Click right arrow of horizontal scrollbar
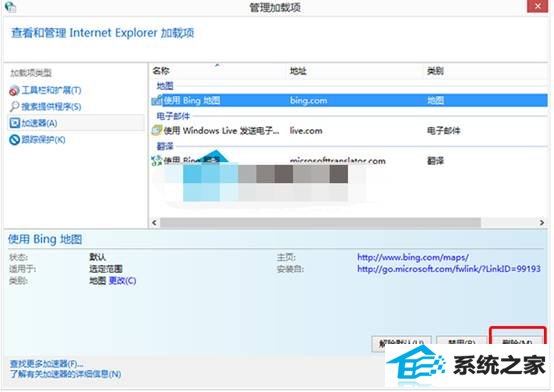Screen dimensions: 554x392 click(x=542, y=223)
